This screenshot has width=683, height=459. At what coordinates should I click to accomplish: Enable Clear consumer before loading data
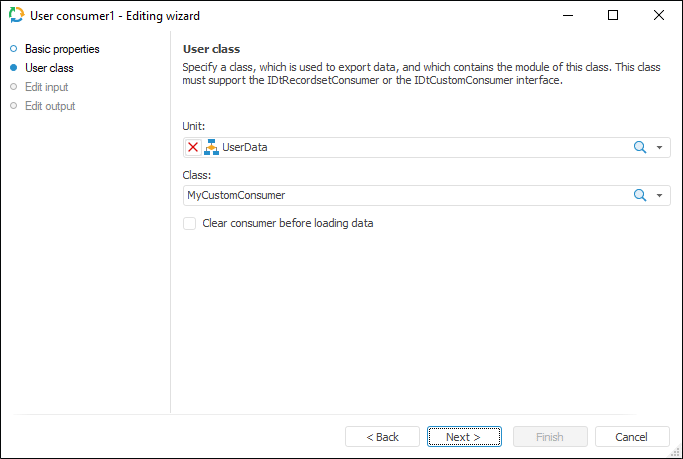pyautogui.click(x=190, y=224)
